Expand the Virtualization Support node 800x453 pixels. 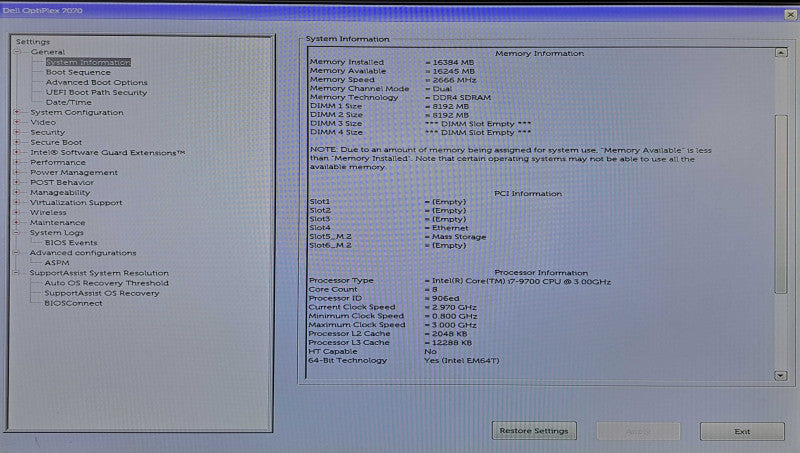coord(17,202)
